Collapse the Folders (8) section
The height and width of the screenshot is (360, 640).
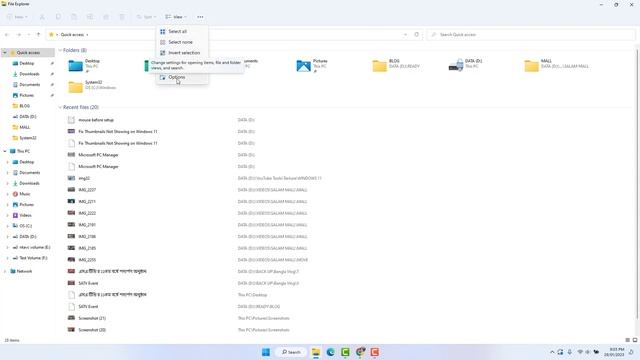(x=60, y=50)
